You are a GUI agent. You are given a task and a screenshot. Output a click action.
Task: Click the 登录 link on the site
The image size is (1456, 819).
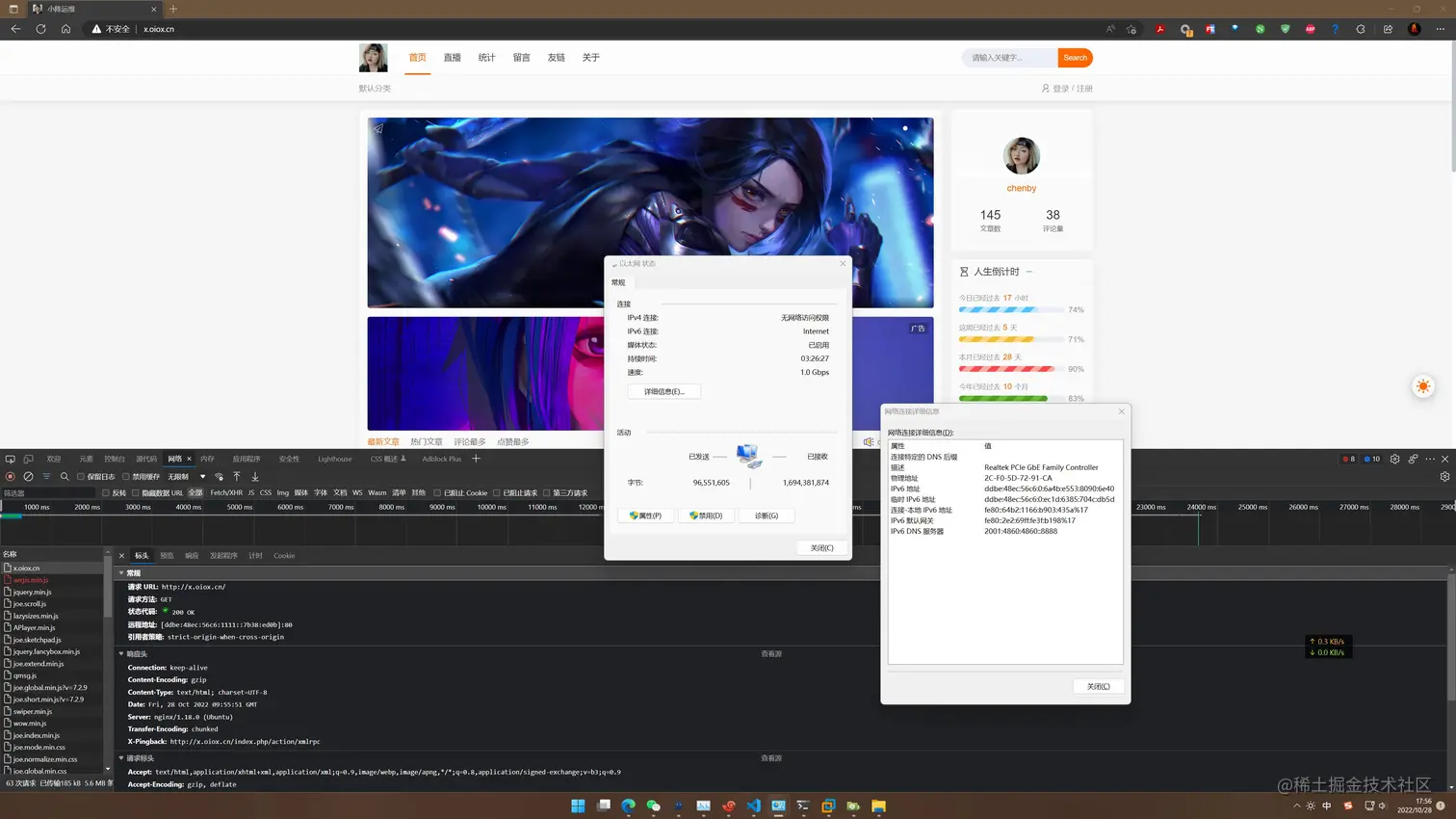point(1060,89)
